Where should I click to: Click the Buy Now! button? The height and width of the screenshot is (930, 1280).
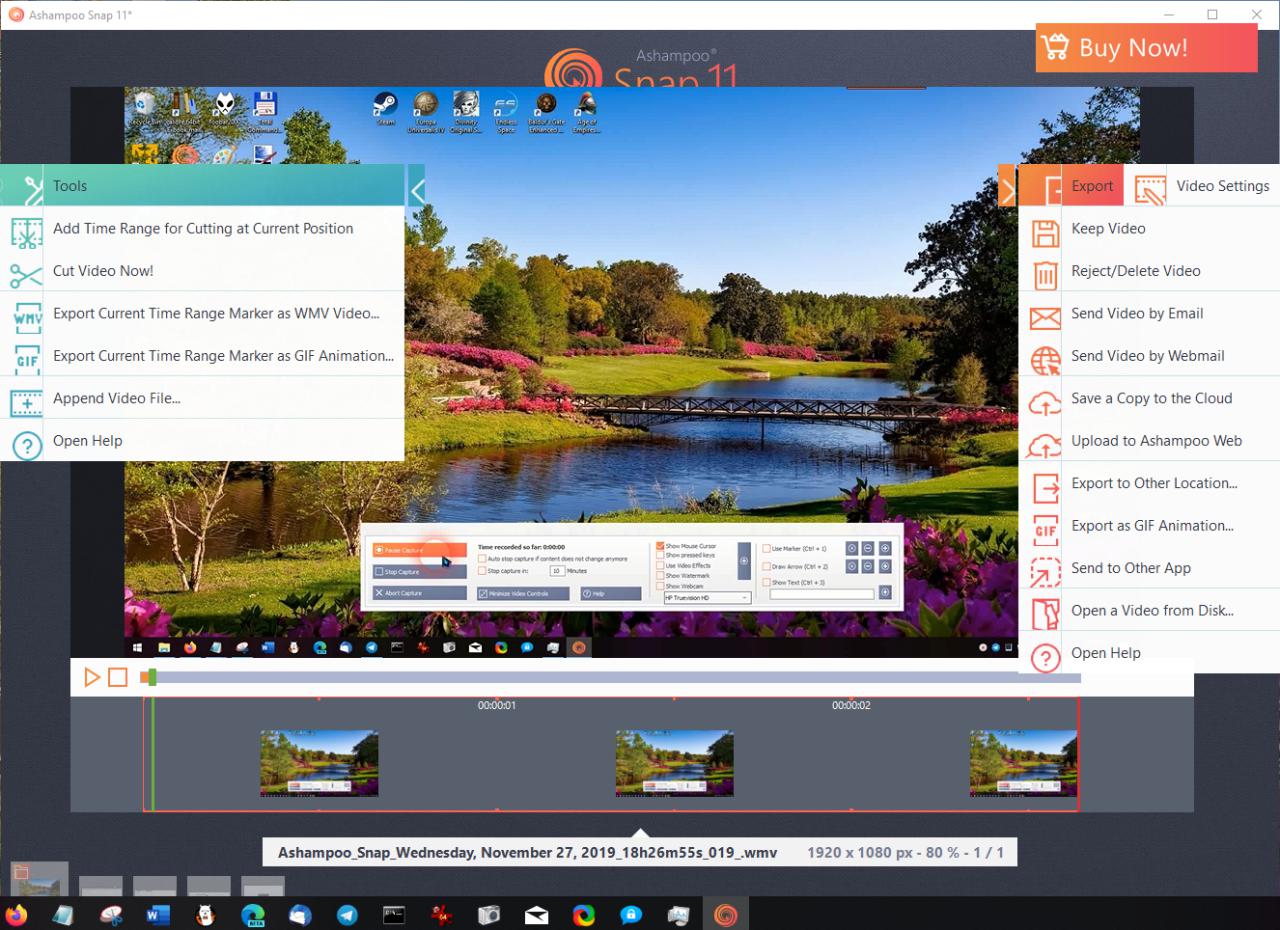click(x=1146, y=48)
